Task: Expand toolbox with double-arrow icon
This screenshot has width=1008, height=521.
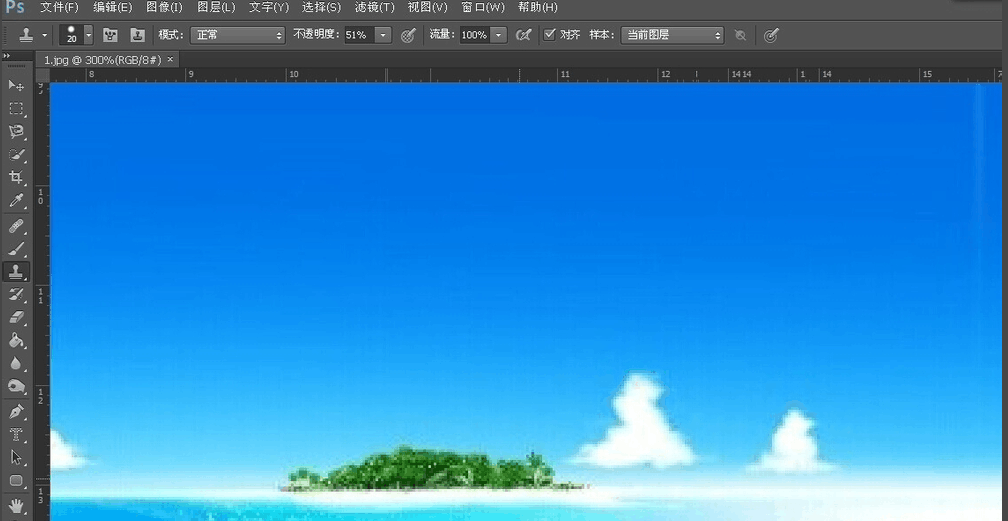Action: point(7,56)
